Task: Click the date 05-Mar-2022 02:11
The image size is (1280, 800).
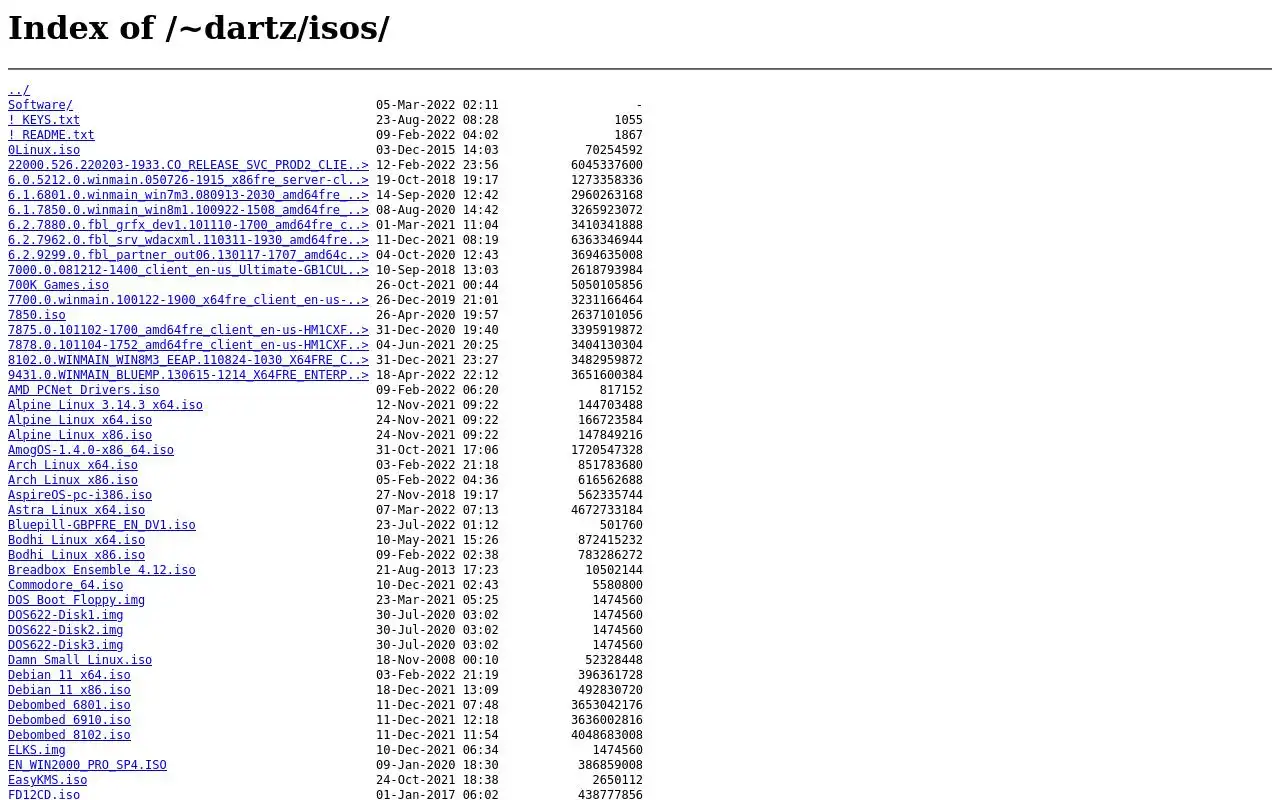Action: pyautogui.click(x=437, y=105)
